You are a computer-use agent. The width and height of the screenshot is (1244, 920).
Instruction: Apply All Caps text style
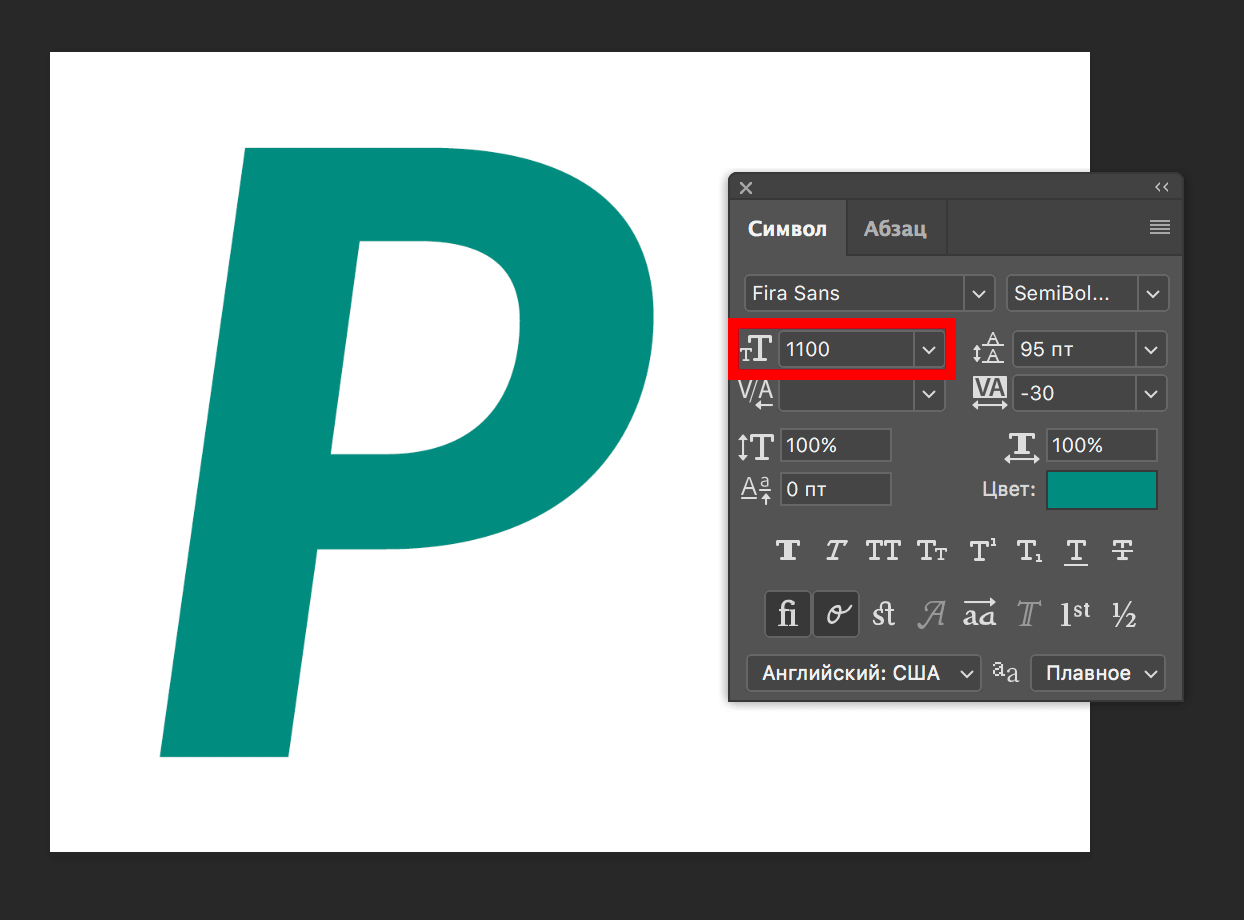pos(883,550)
